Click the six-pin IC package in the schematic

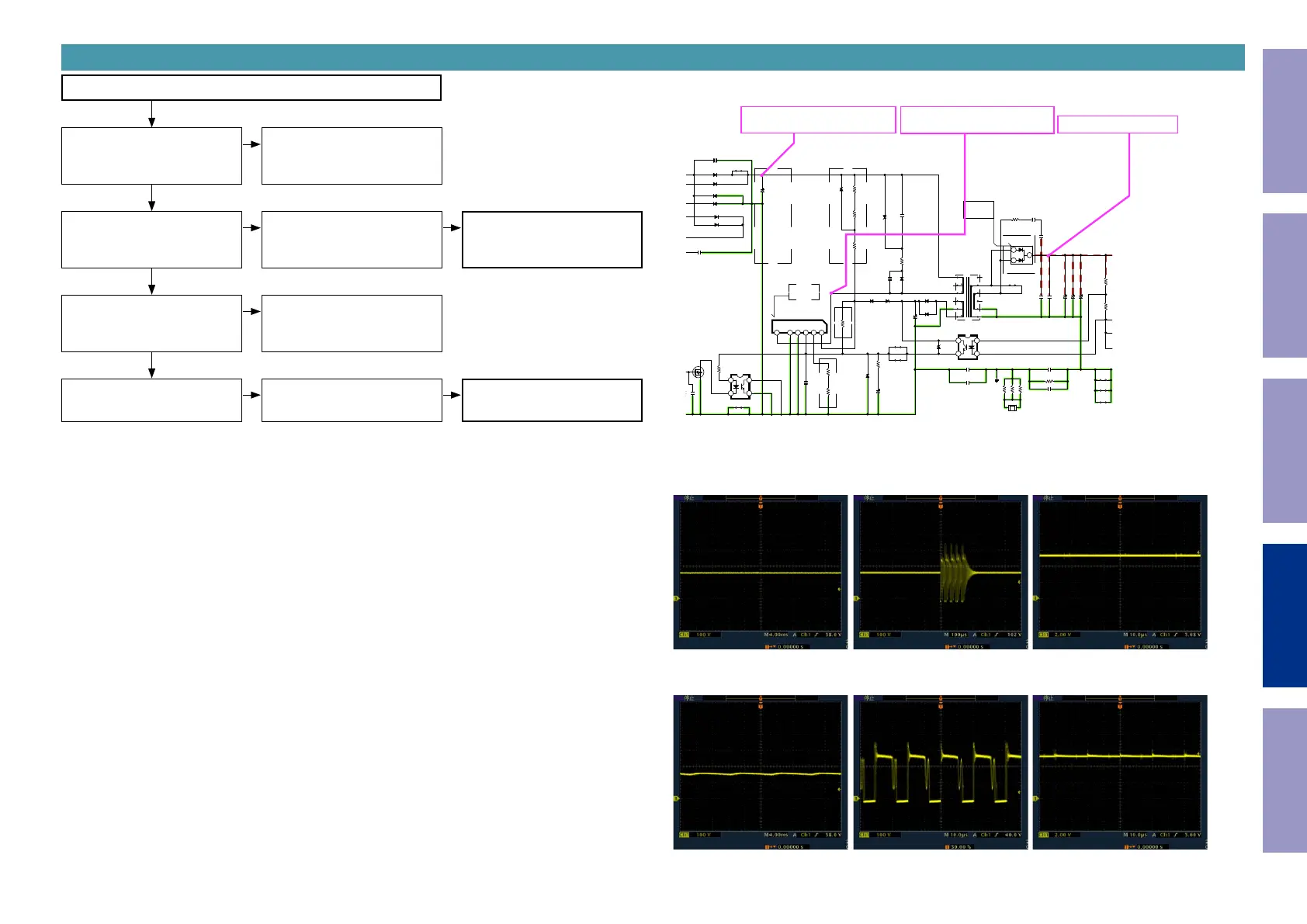(799, 327)
